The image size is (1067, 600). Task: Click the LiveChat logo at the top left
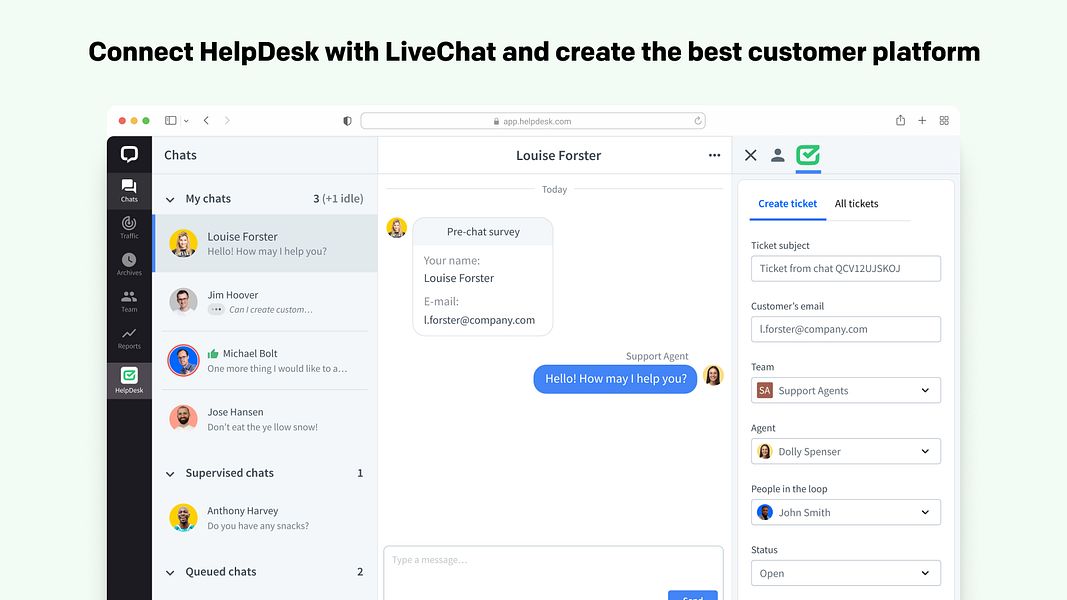pyautogui.click(x=129, y=153)
